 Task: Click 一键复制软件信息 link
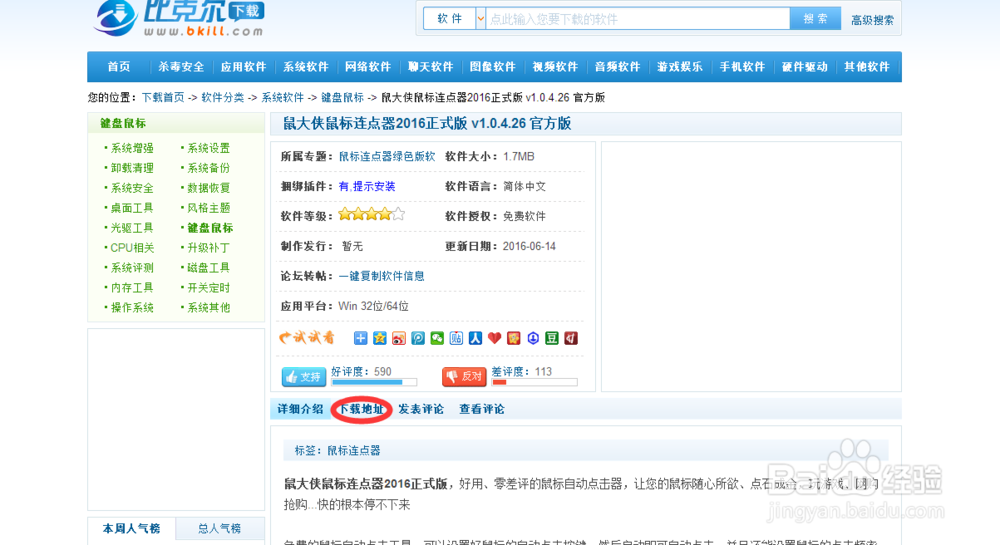click(381, 276)
